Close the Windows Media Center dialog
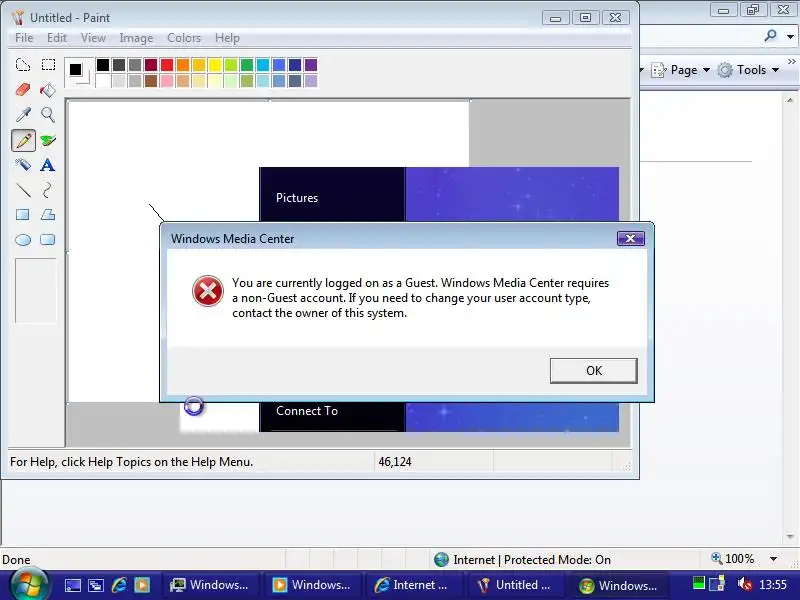The width and height of the screenshot is (800, 600). coord(631,238)
